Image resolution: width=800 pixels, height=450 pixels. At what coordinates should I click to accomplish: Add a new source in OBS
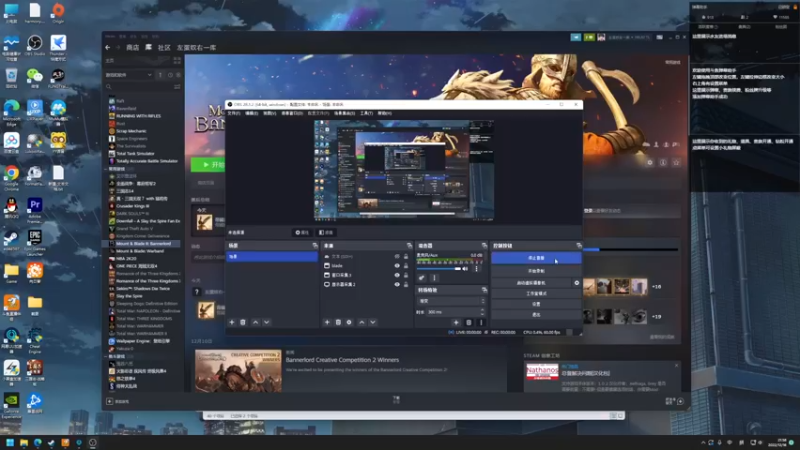(327, 322)
